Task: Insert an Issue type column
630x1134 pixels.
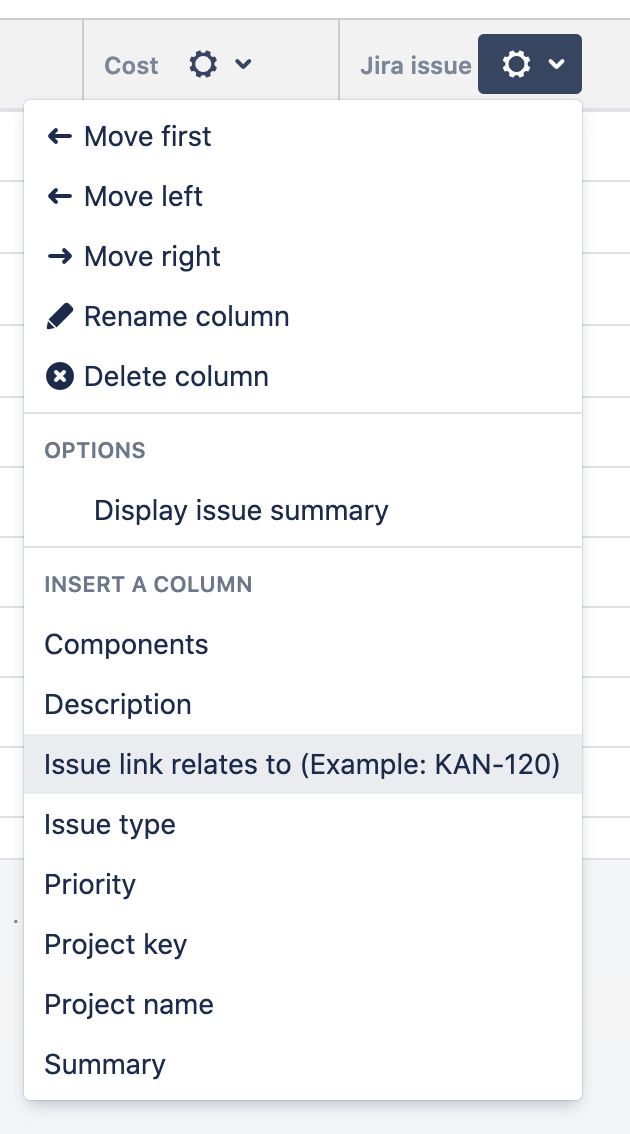Action: pos(110,825)
